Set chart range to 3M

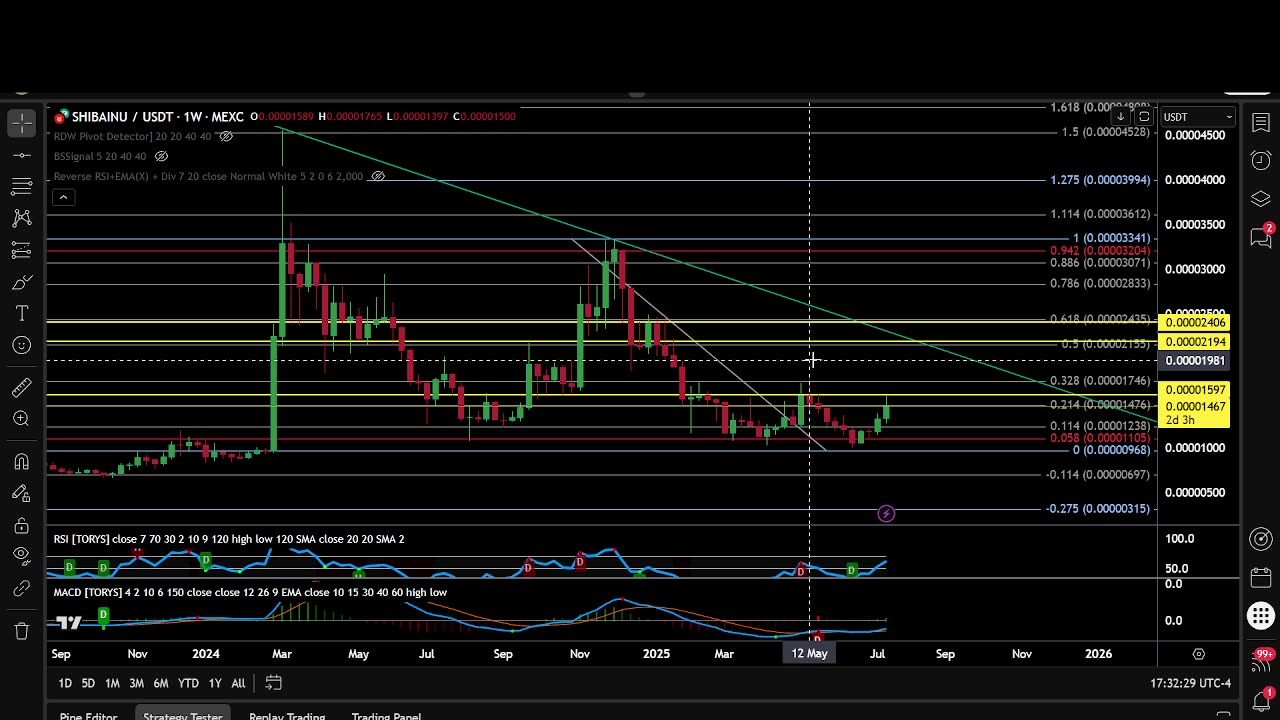(136, 683)
